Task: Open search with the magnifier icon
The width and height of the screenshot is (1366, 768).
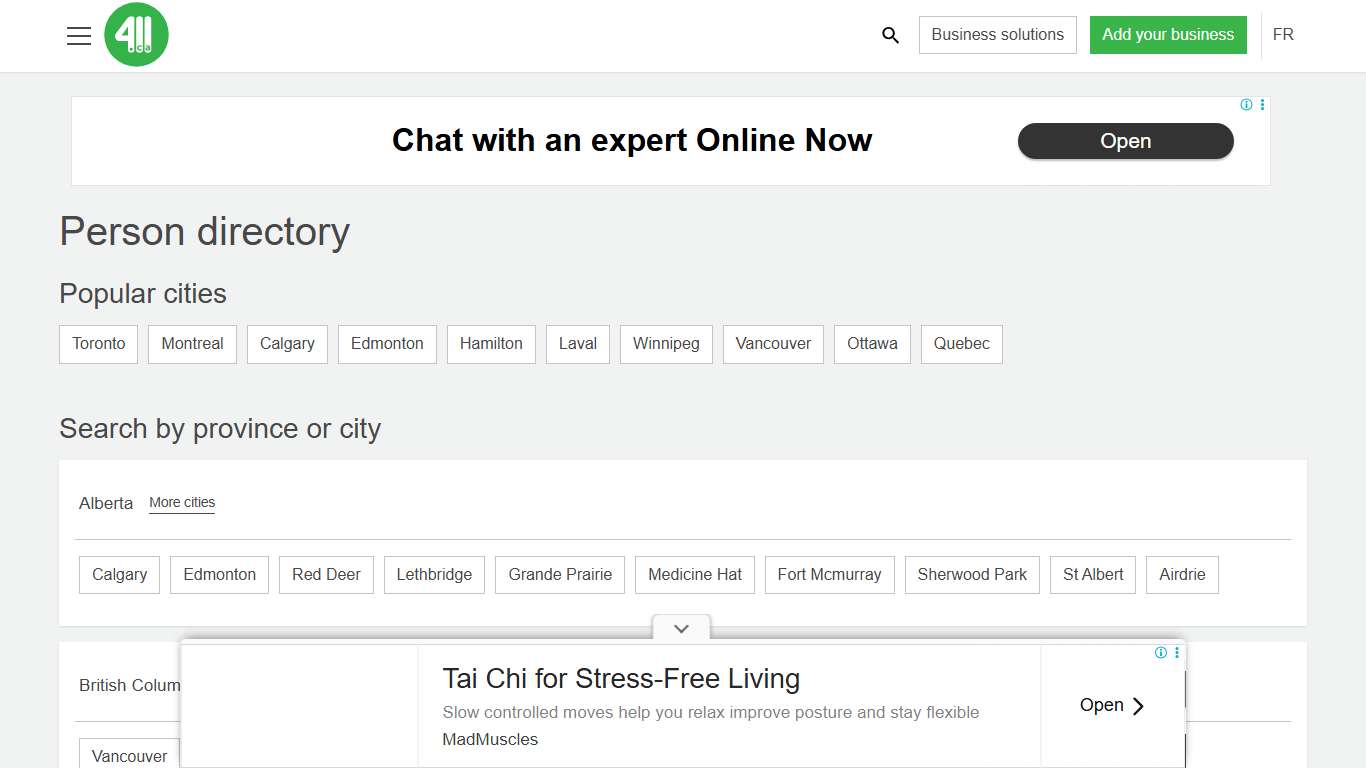Action: coord(890,35)
